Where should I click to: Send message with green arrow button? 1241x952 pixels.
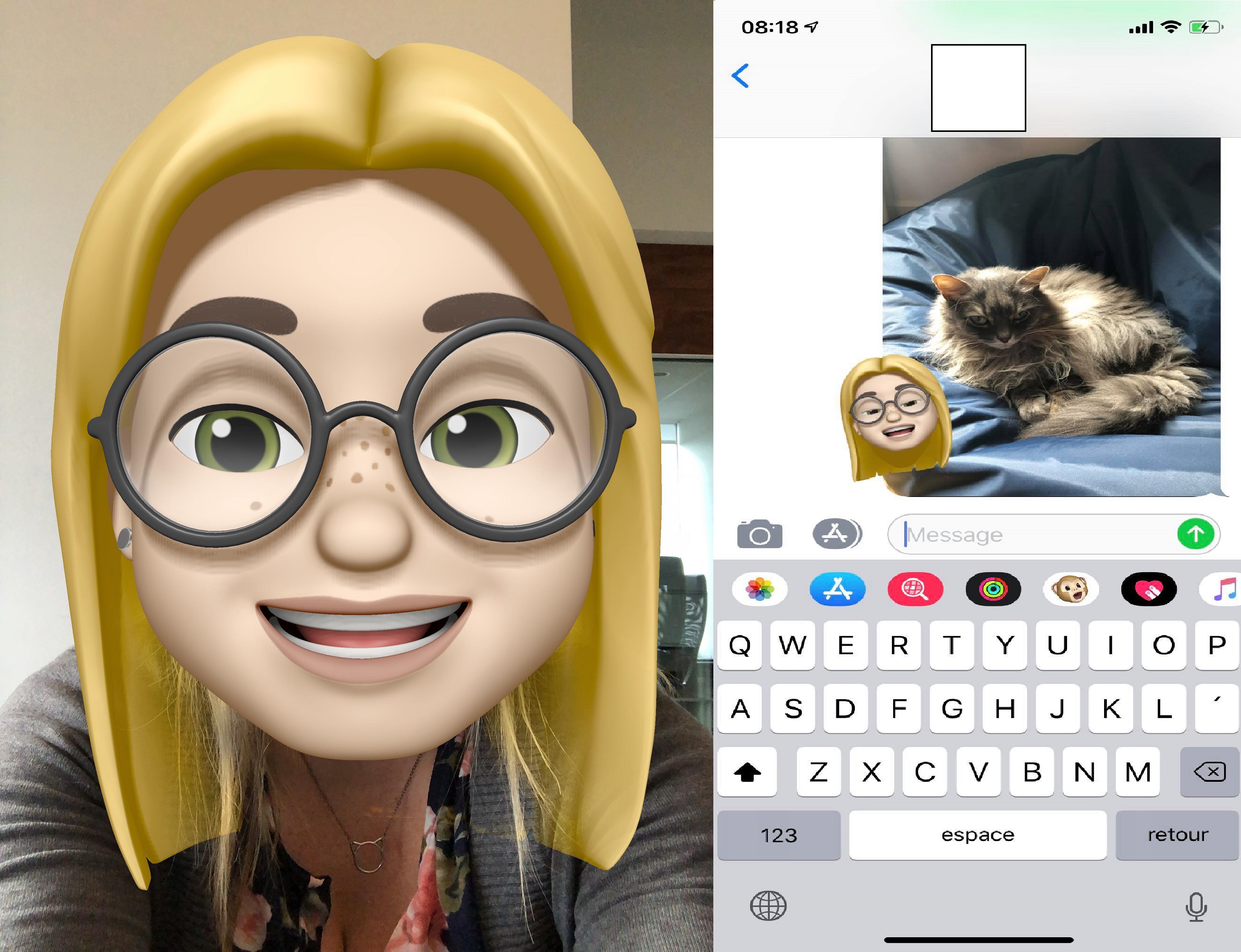pos(1196,533)
